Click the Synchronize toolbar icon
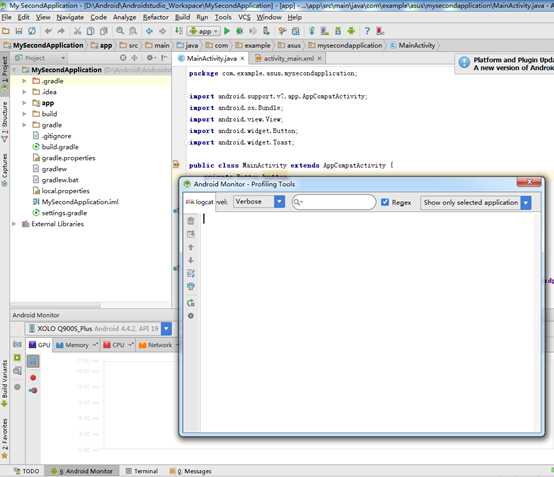This screenshot has width=554, height=477. (x=32, y=31)
